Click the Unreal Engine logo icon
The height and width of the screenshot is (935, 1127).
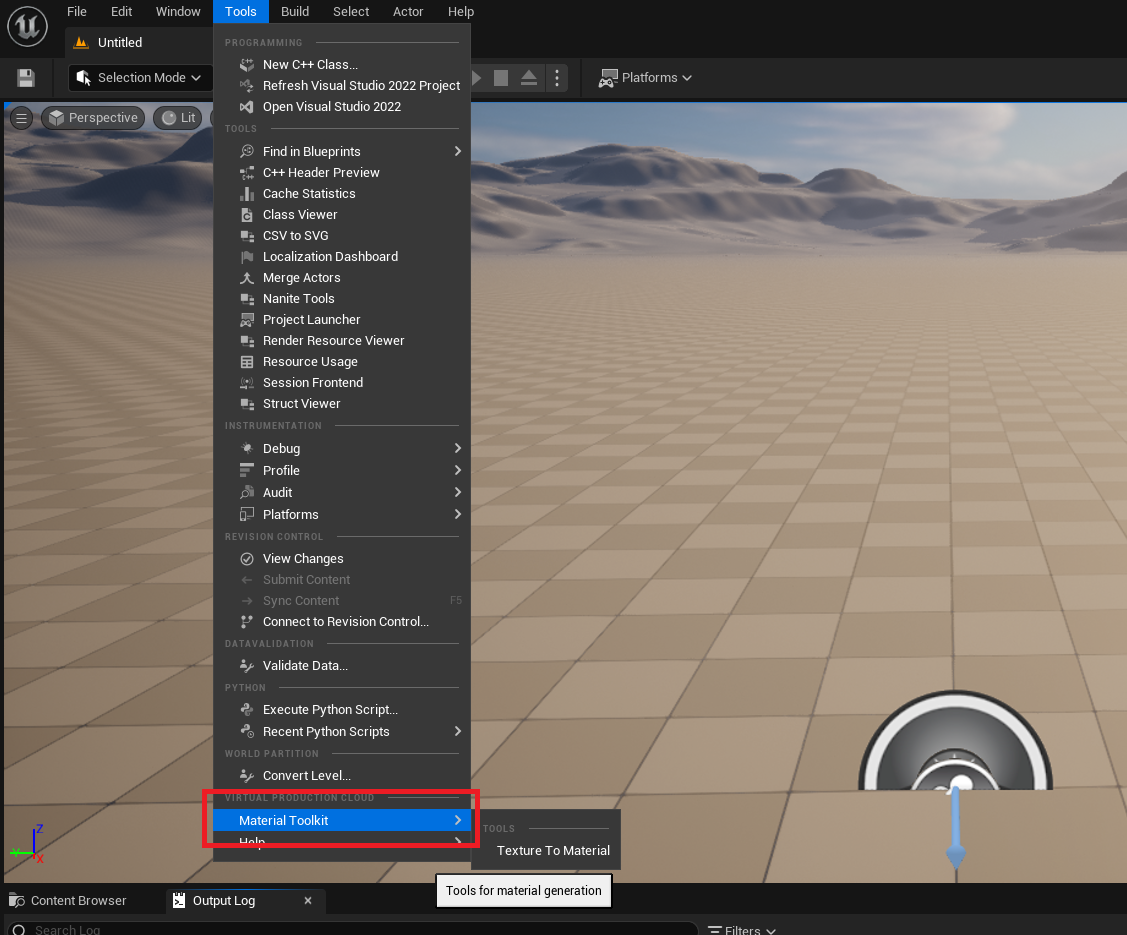pos(27,26)
